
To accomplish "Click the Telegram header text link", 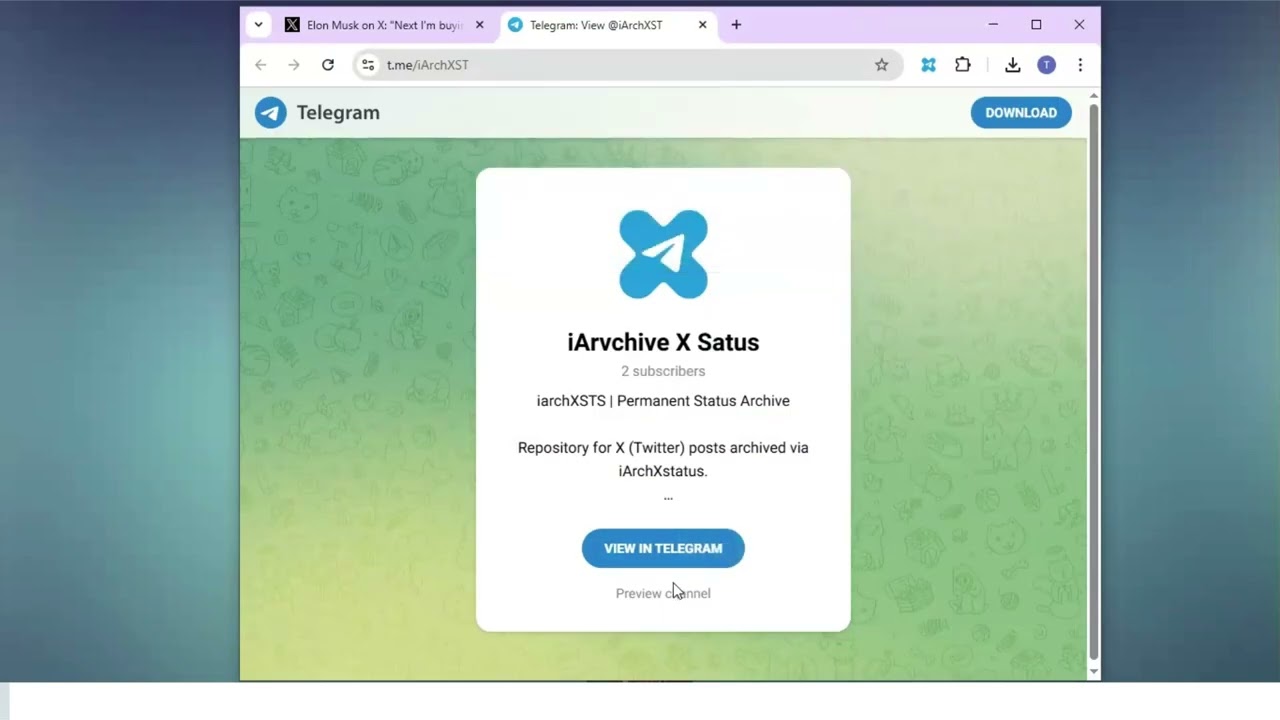I will point(338,113).
